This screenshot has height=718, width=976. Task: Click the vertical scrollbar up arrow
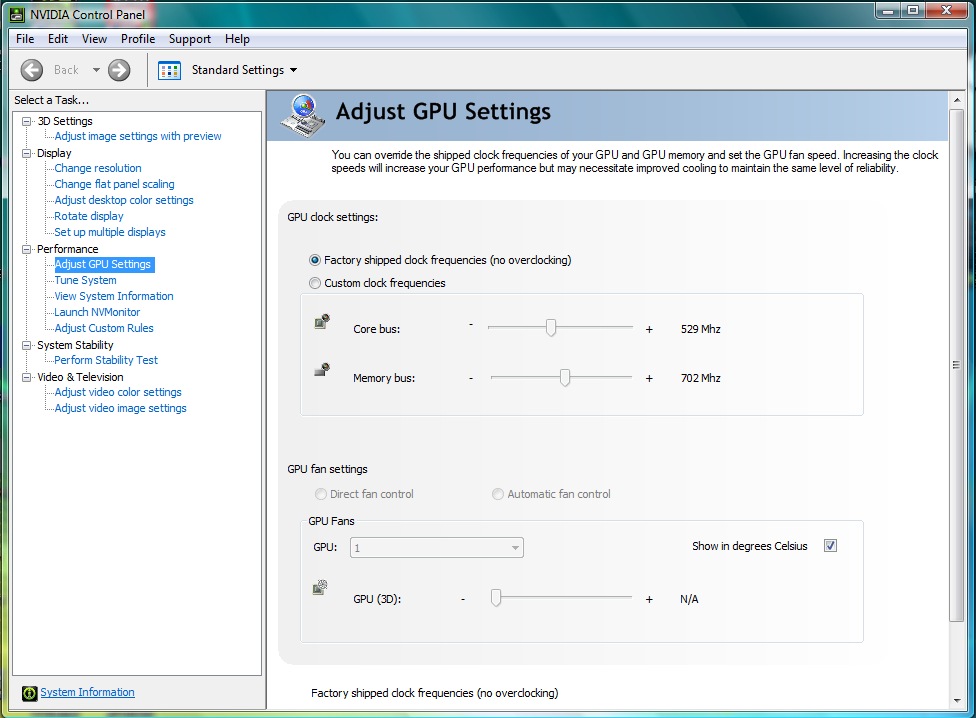pos(957,100)
